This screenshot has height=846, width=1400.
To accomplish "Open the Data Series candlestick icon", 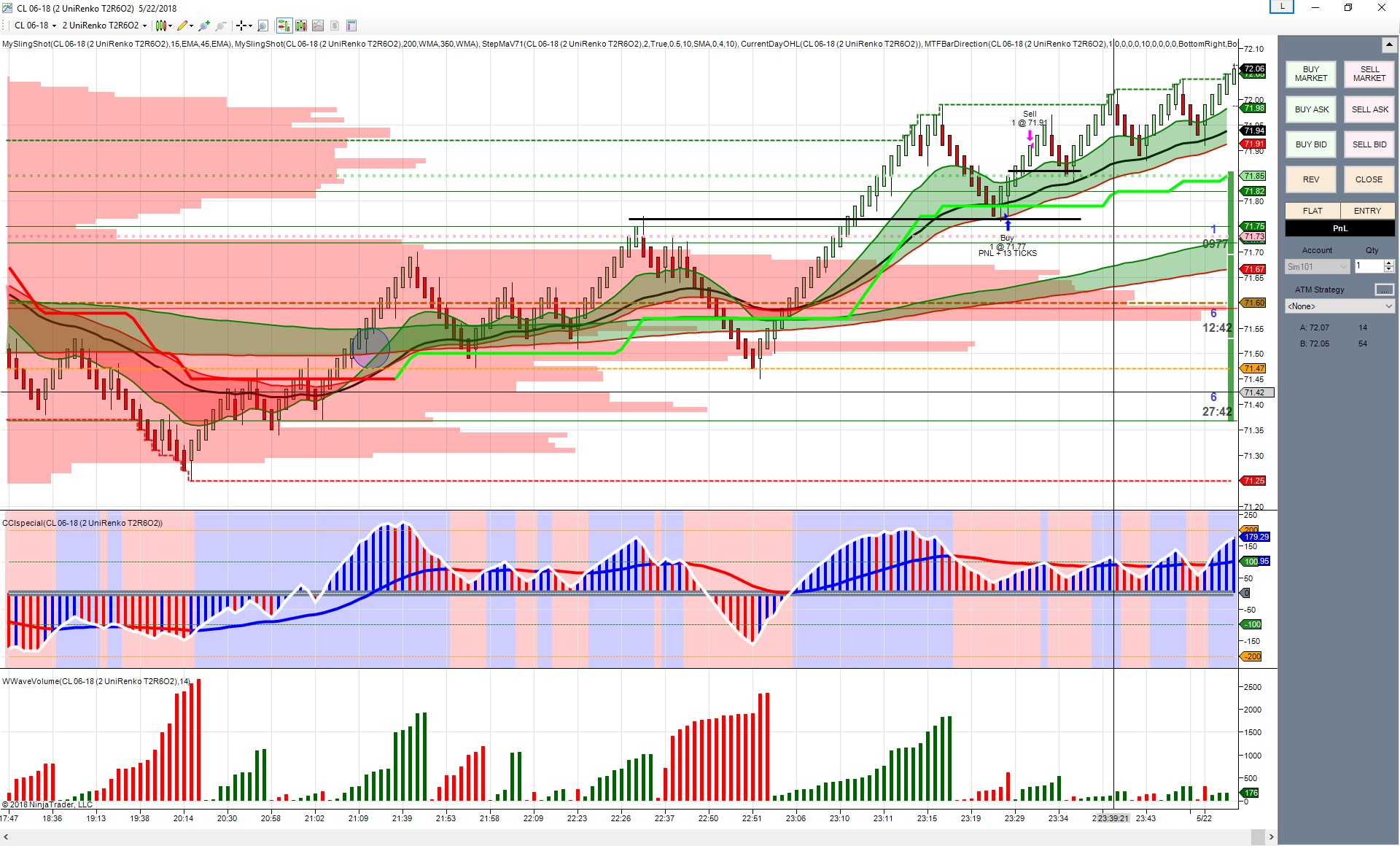I will [301, 26].
